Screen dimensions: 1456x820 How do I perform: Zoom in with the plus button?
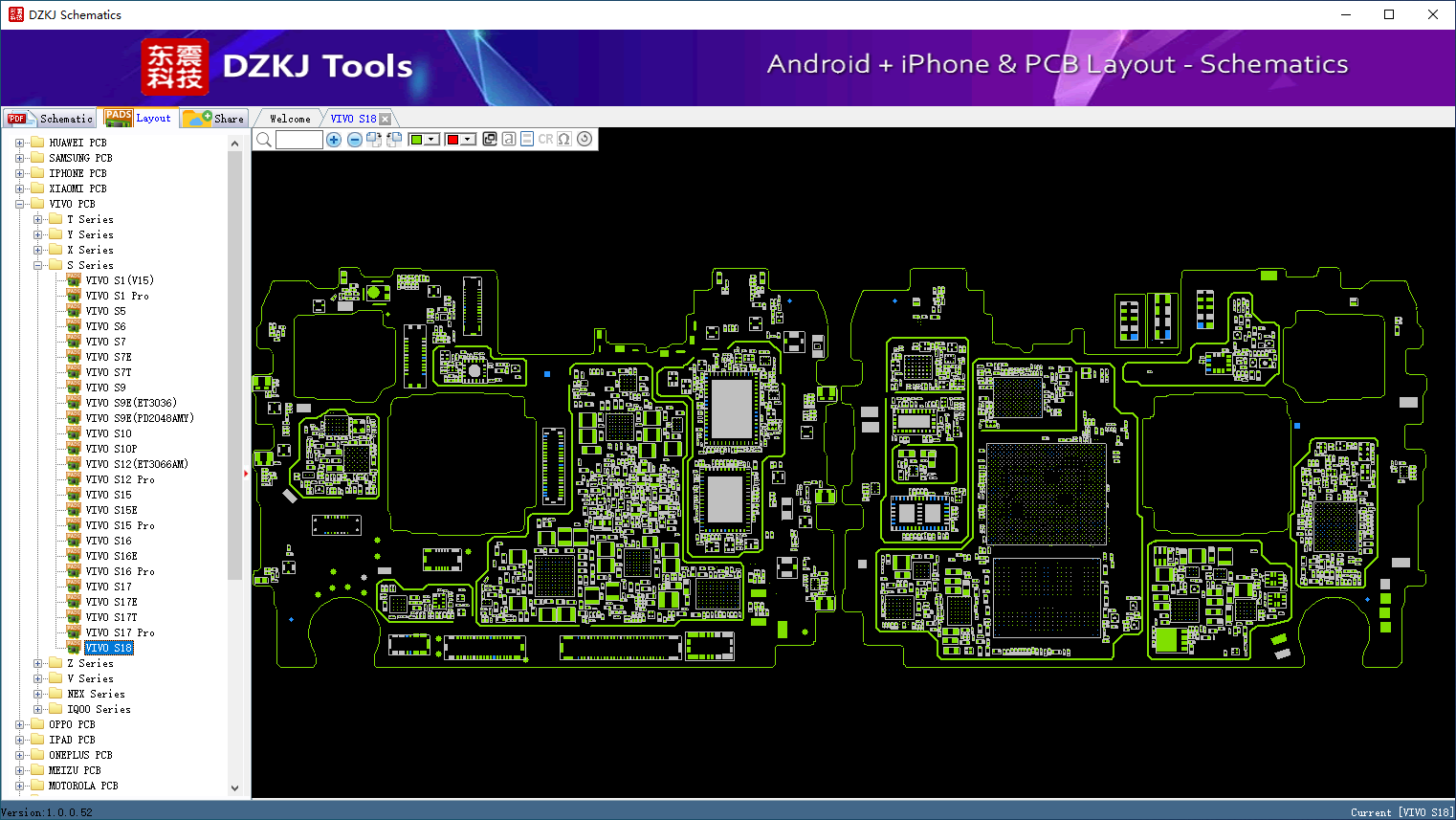point(334,140)
